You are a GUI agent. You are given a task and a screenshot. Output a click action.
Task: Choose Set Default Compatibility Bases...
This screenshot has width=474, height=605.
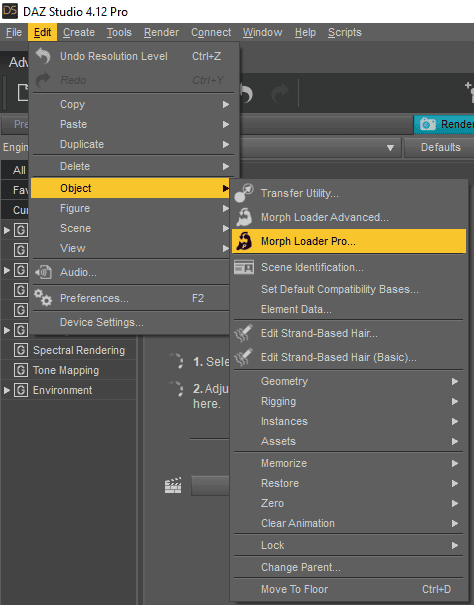pyautogui.click(x=349, y=289)
